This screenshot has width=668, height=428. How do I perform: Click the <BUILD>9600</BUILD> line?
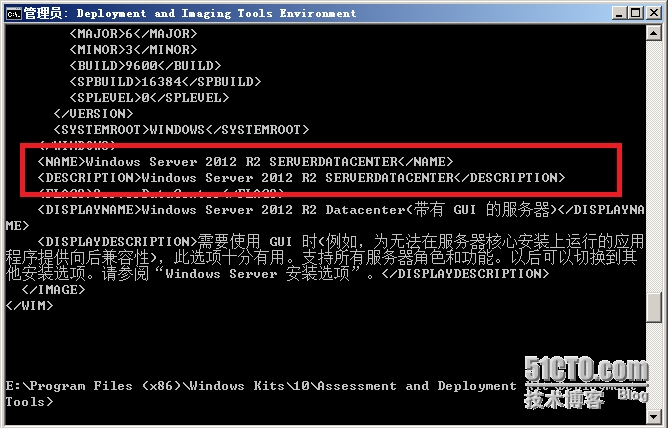click(x=145, y=66)
